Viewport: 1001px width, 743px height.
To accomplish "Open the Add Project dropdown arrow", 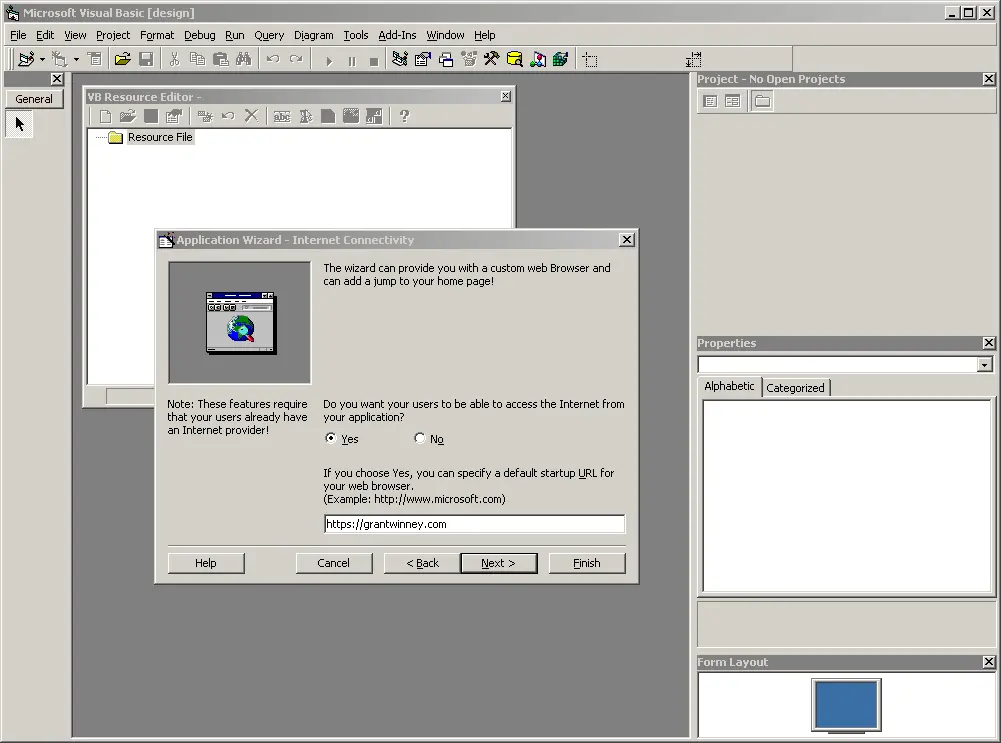I will 42,59.
